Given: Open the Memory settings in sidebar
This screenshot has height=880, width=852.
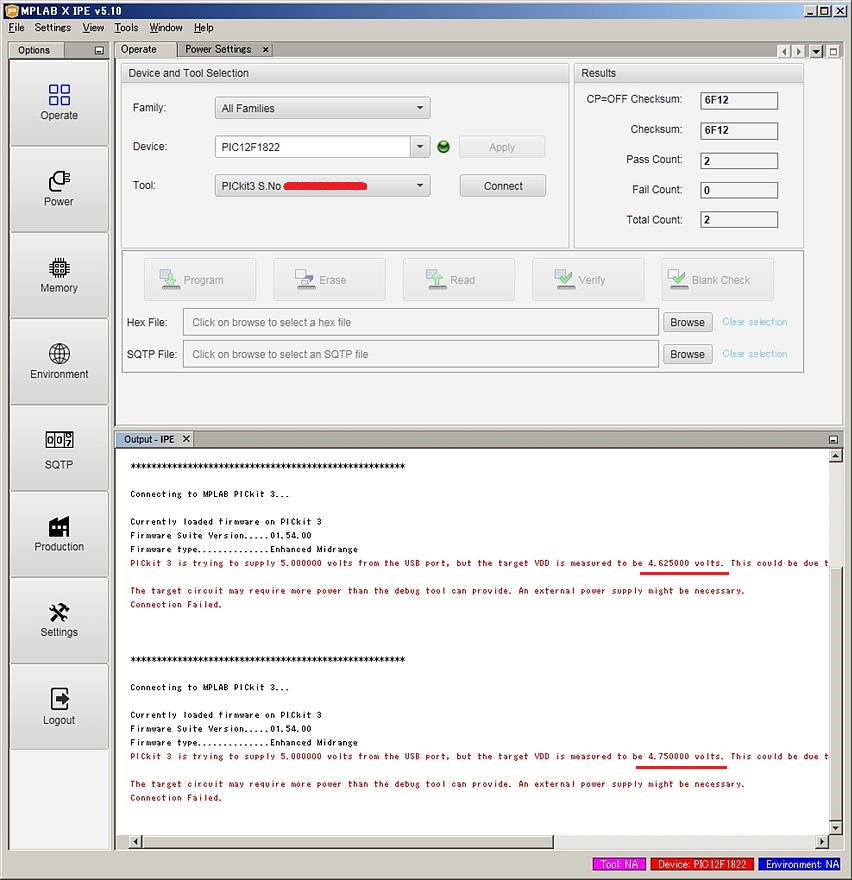Looking at the screenshot, I should [x=59, y=276].
